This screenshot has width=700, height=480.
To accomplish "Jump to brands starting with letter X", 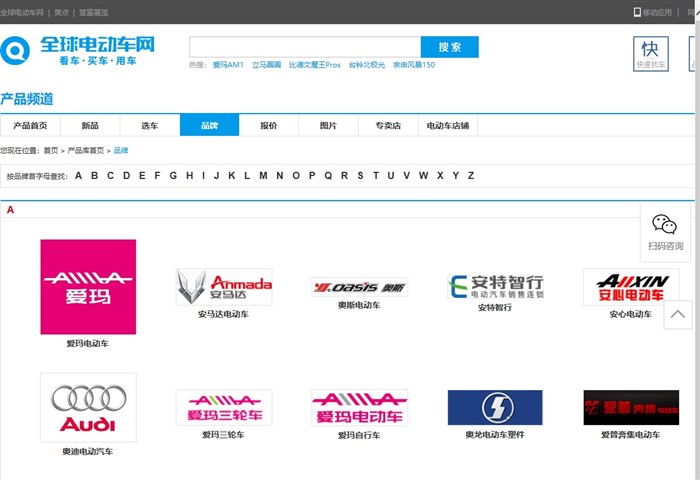I will coord(440,175).
